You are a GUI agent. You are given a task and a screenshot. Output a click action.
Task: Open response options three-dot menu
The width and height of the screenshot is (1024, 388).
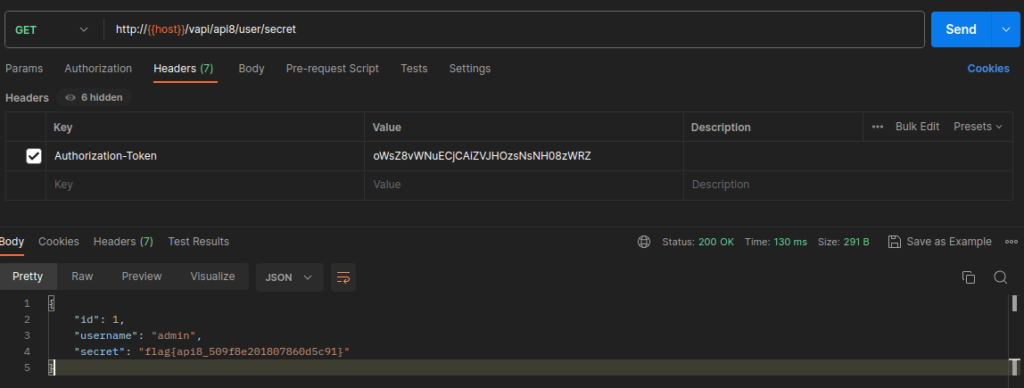pos(1012,242)
